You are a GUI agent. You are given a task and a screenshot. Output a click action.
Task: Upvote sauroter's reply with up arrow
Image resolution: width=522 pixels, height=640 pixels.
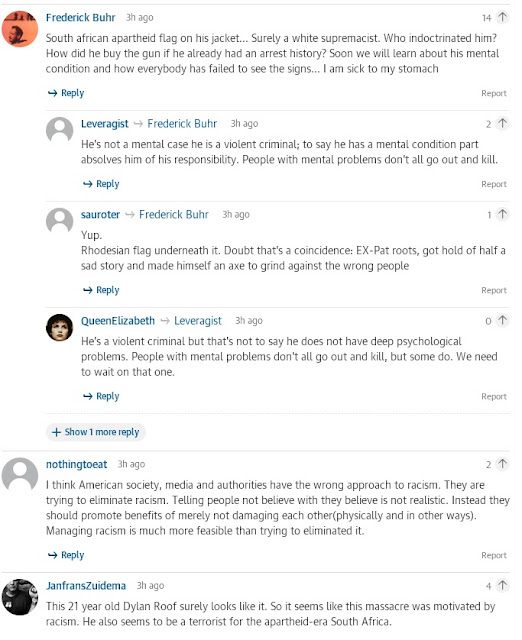click(x=502, y=214)
